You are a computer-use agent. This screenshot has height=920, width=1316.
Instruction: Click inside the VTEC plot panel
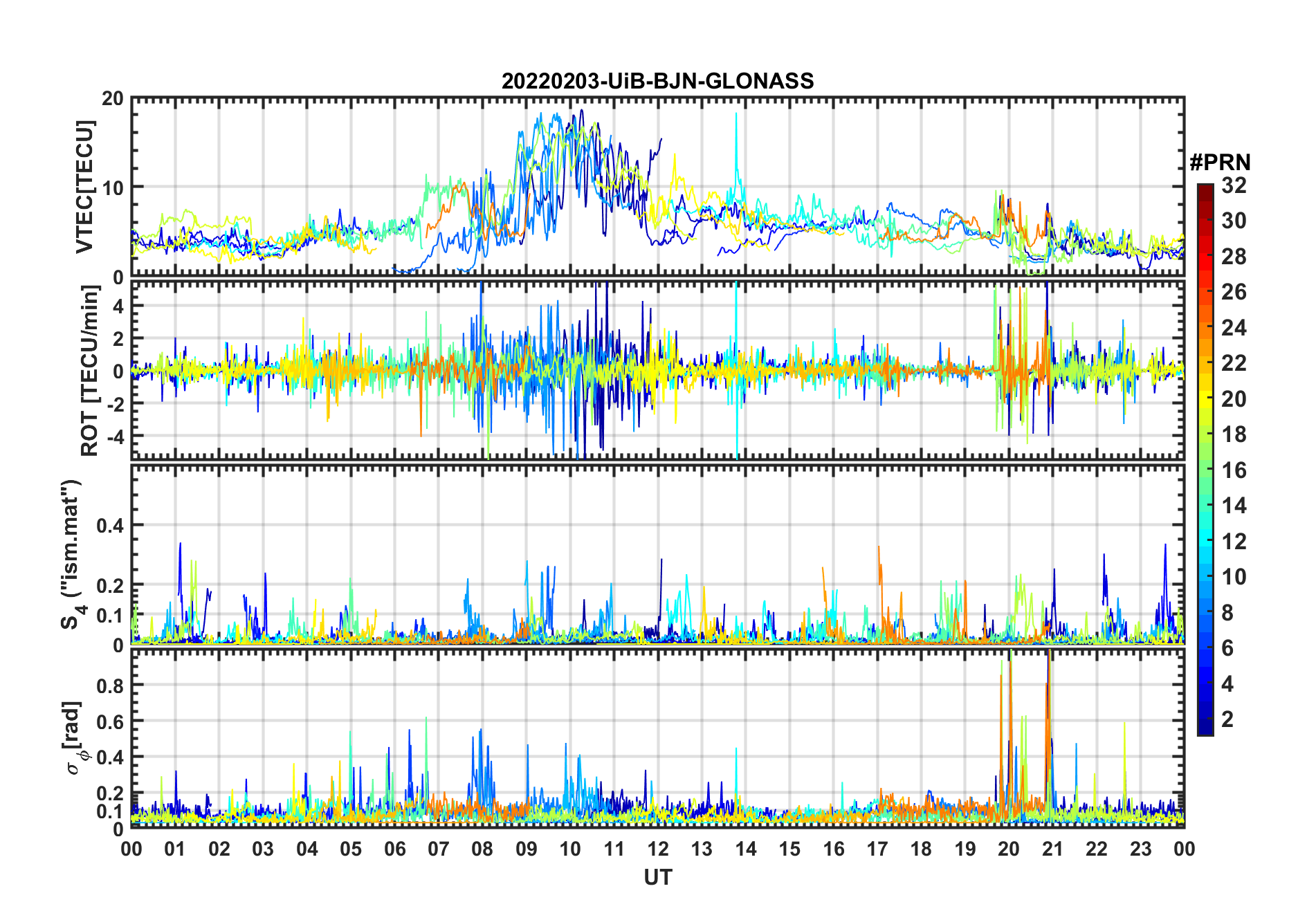(657, 187)
